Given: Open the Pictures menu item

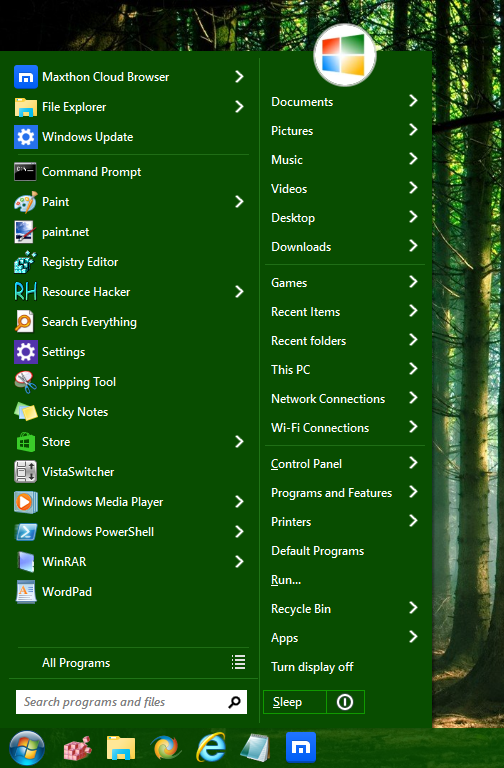Looking at the screenshot, I should 345,130.
